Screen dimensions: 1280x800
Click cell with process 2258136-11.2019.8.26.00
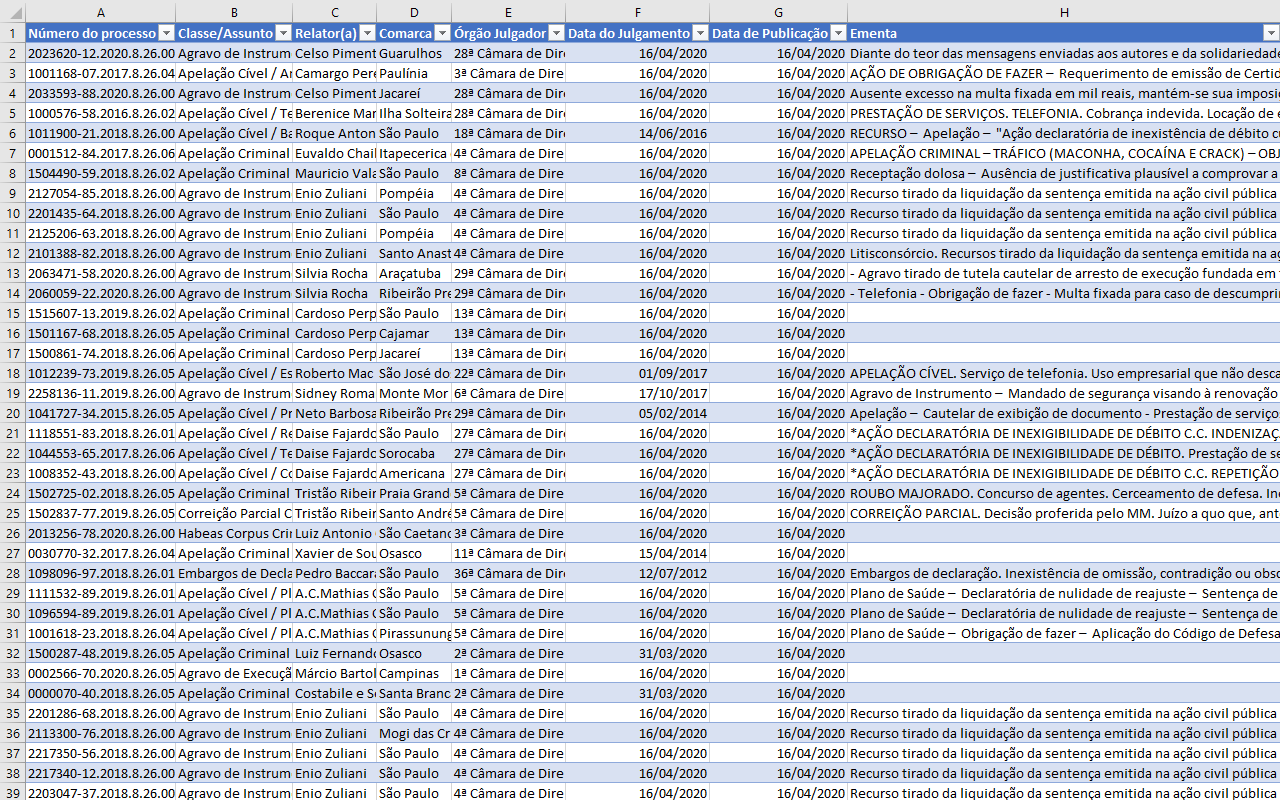(101, 393)
